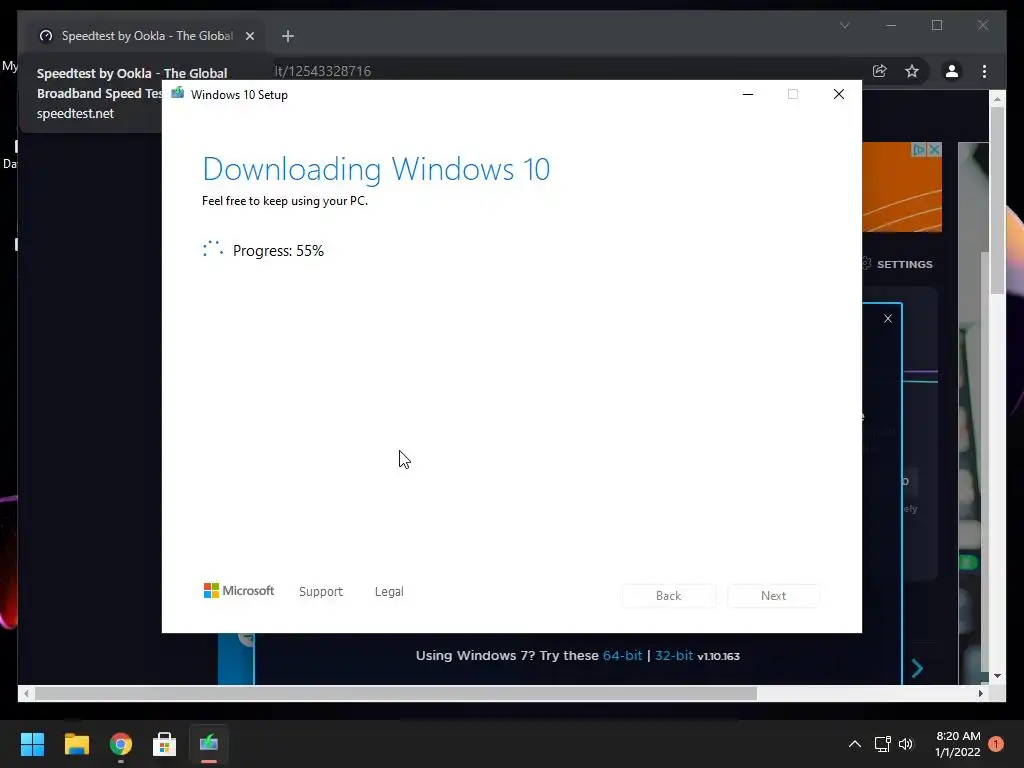Click the horizontal scrollbar right arrow
The height and width of the screenshot is (768, 1024).
click(980, 694)
